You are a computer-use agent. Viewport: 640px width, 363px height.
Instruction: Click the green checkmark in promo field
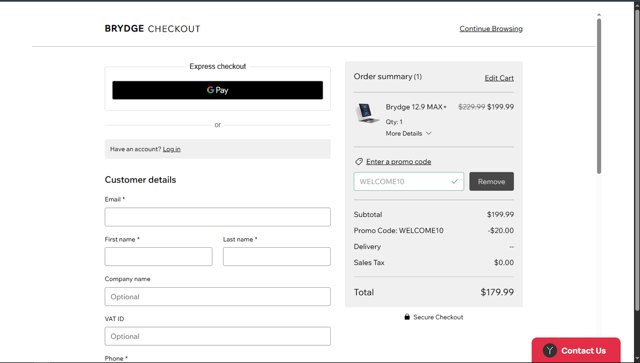tap(455, 182)
